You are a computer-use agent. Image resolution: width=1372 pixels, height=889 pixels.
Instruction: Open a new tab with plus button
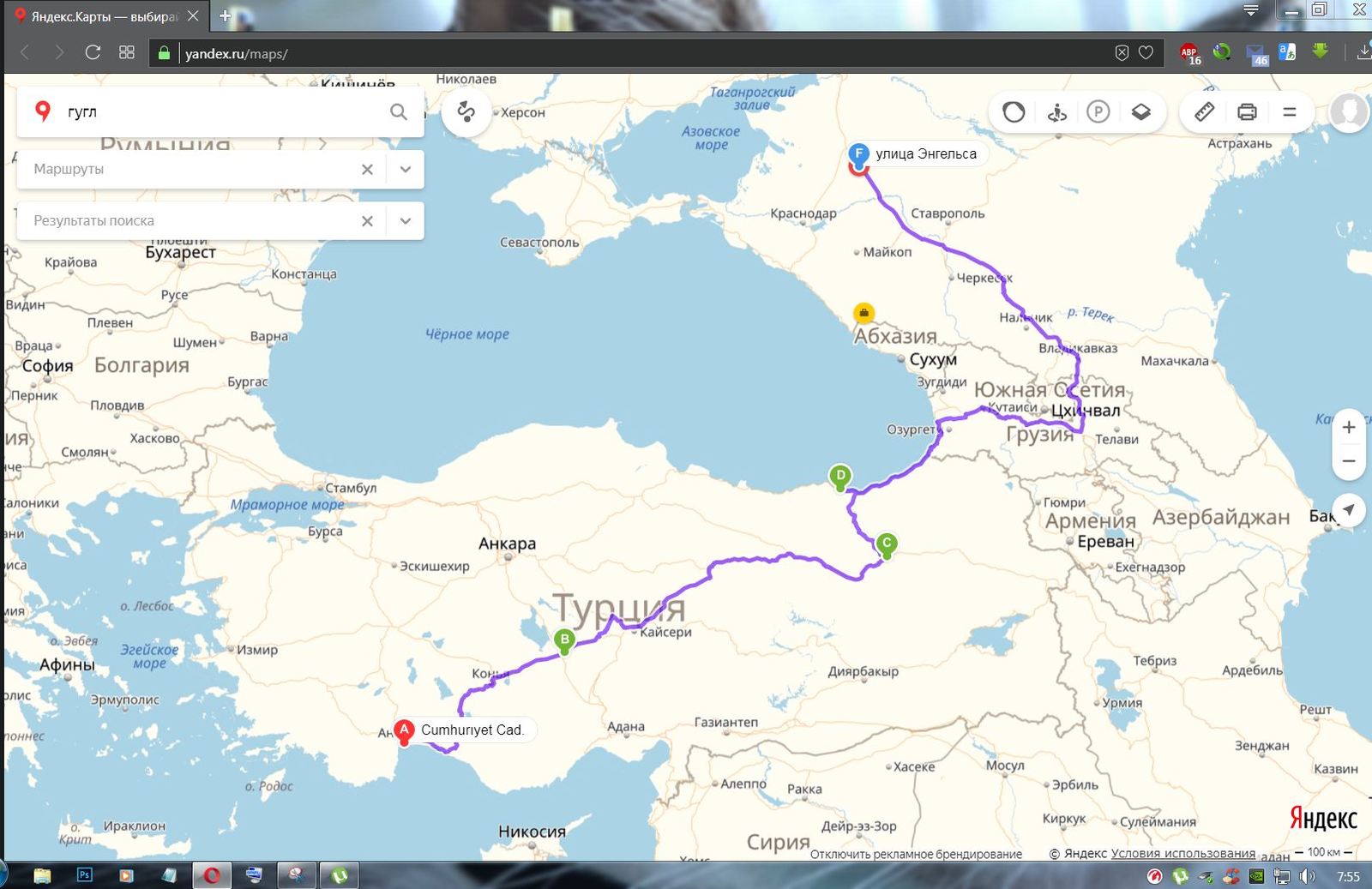point(225,15)
